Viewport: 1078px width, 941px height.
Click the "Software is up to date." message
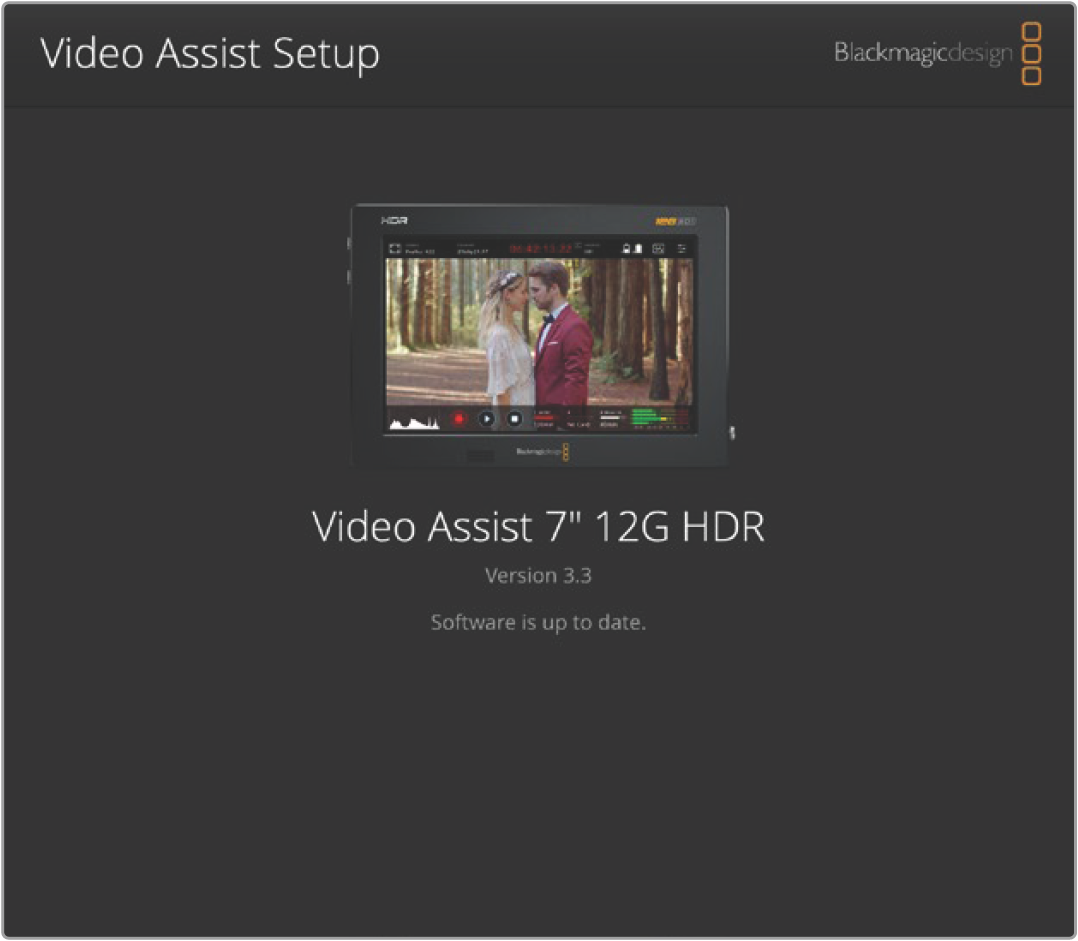click(x=538, y=623)
